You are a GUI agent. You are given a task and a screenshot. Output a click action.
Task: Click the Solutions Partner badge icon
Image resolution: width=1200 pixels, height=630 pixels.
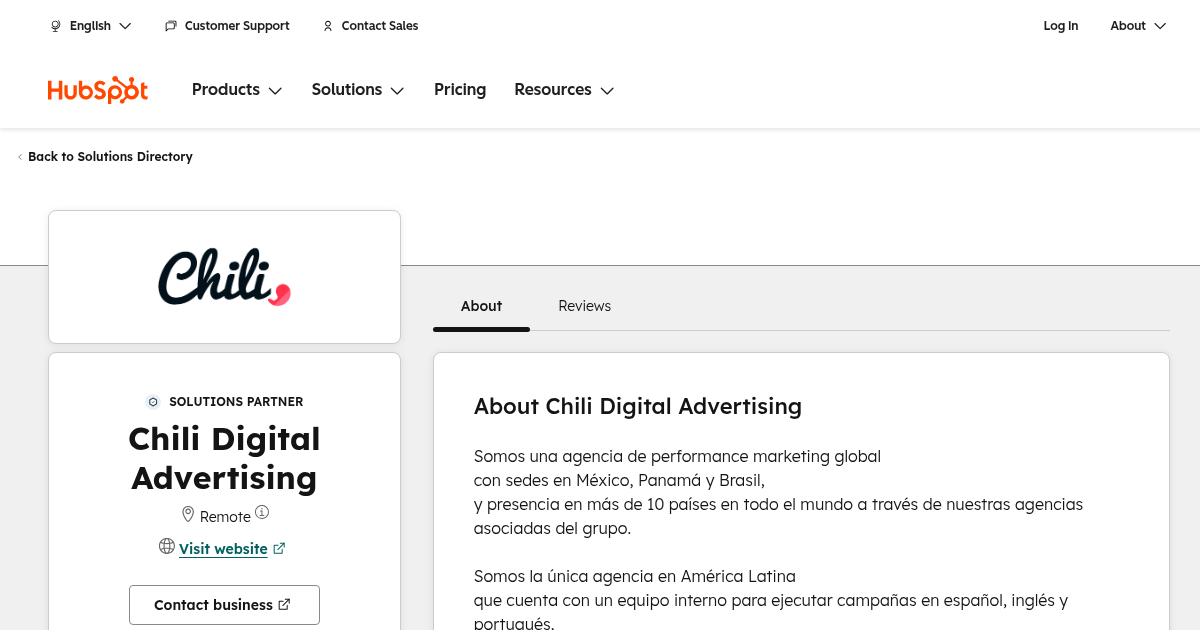[153, 402]
